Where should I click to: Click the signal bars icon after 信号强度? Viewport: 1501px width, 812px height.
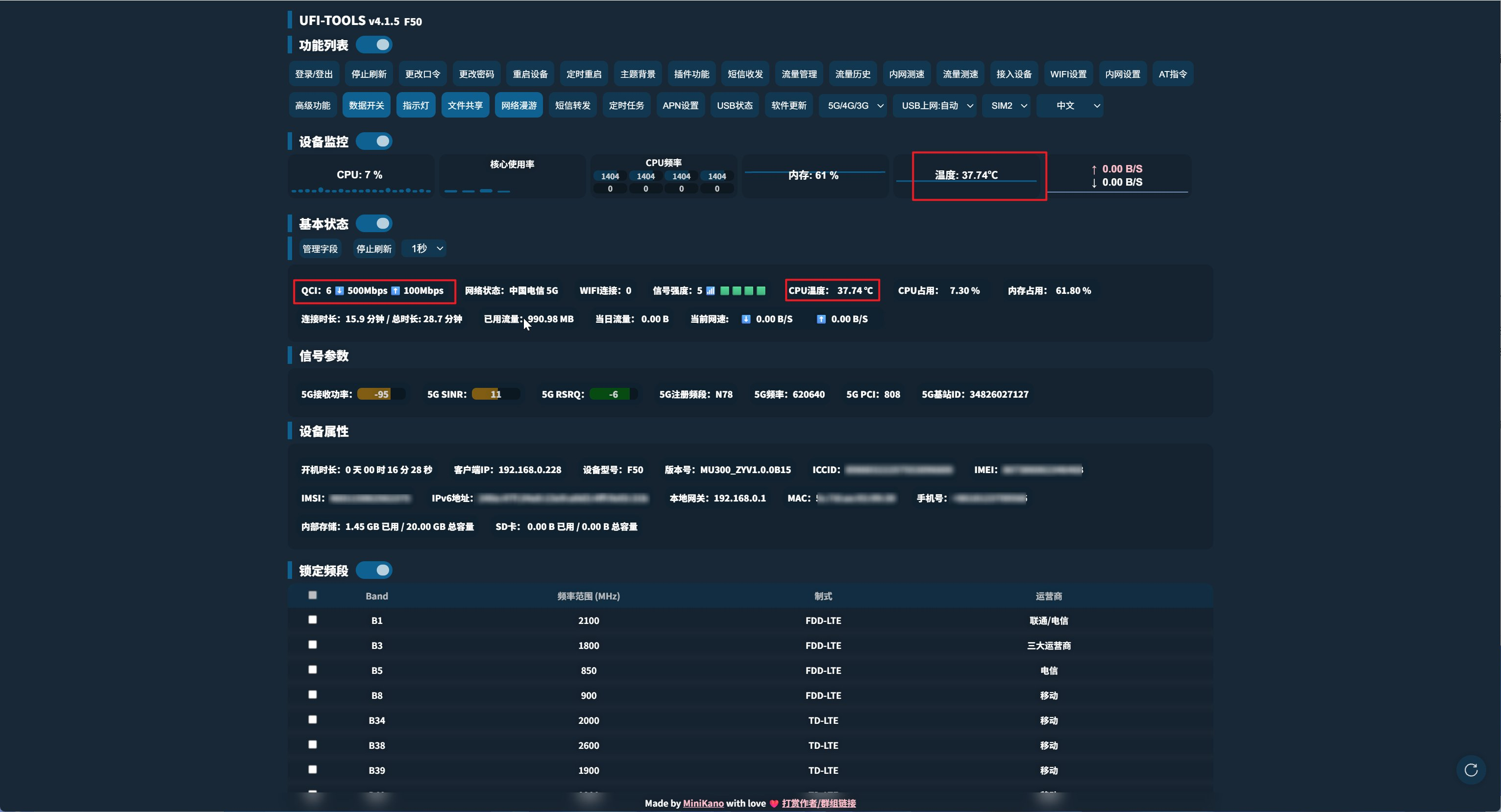tap(710, 291)
